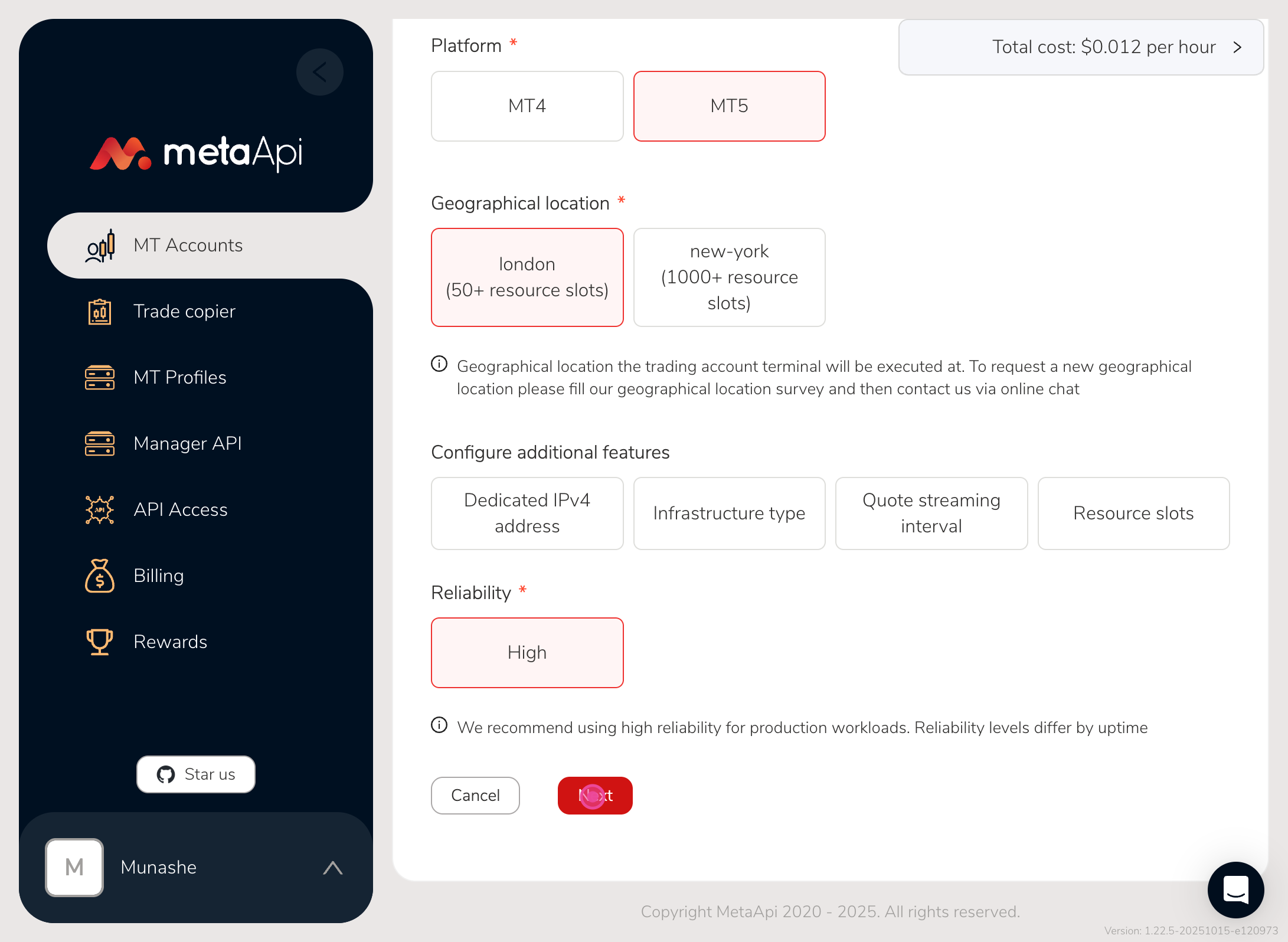1288x942 pixels.
Task: Open Dedicated IPv4 address feature
Action: click(527, 513)
